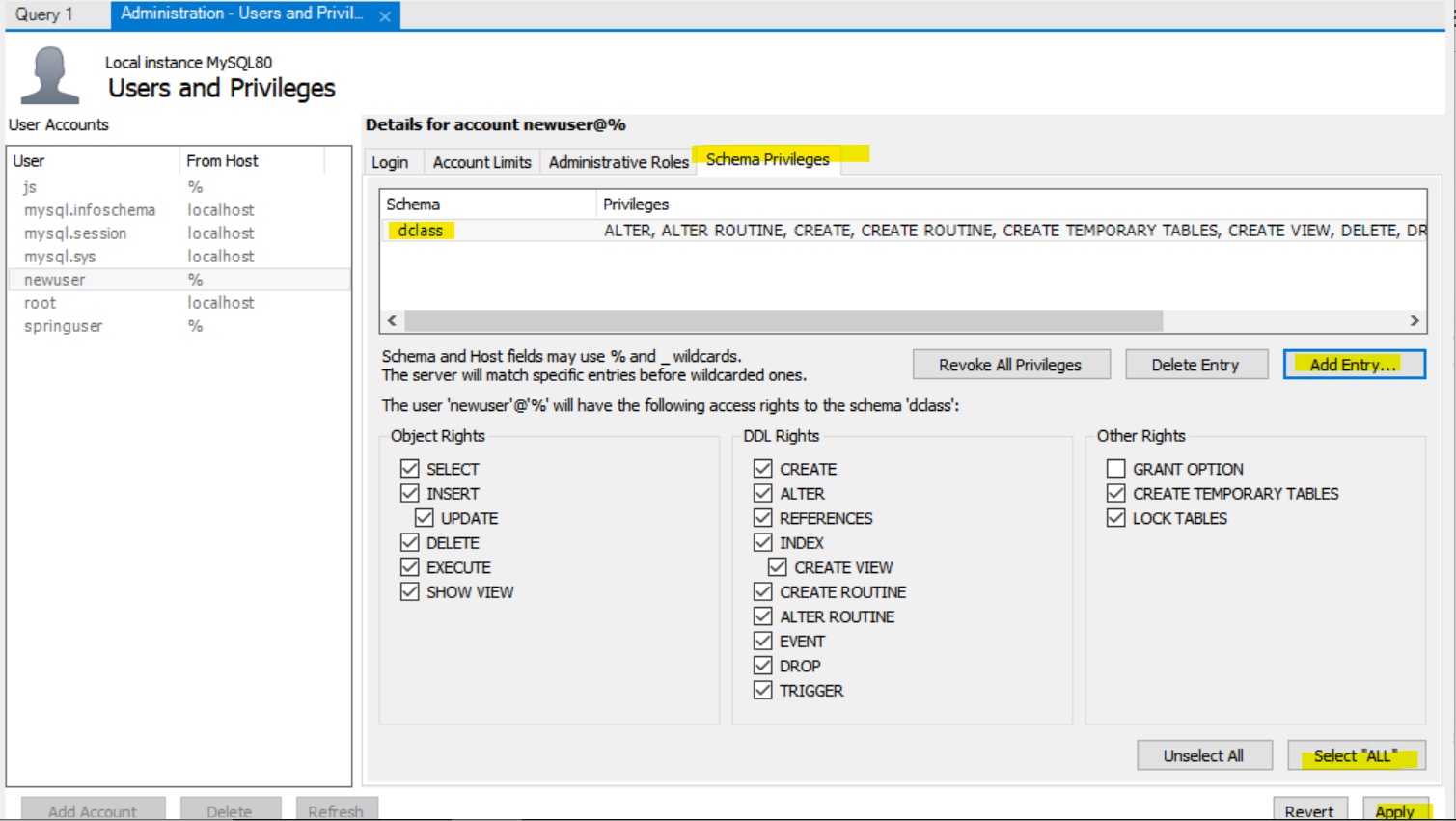Click the user profile avatar icon
Viewport: 1456px width, 821px height.
[x=49, y=72]
